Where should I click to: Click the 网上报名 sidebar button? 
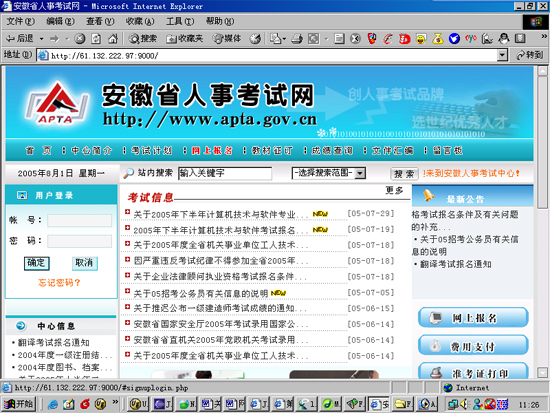click(473, 318)
